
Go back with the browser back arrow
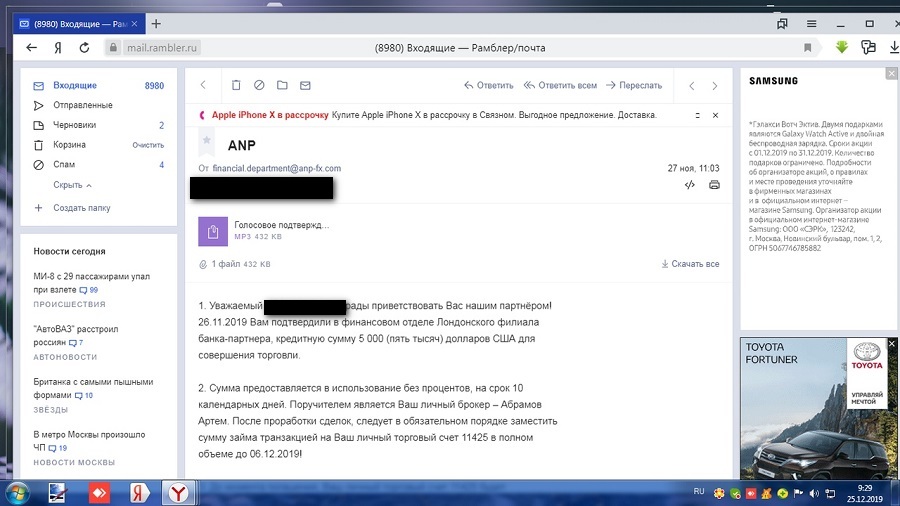tap(32, 48)
